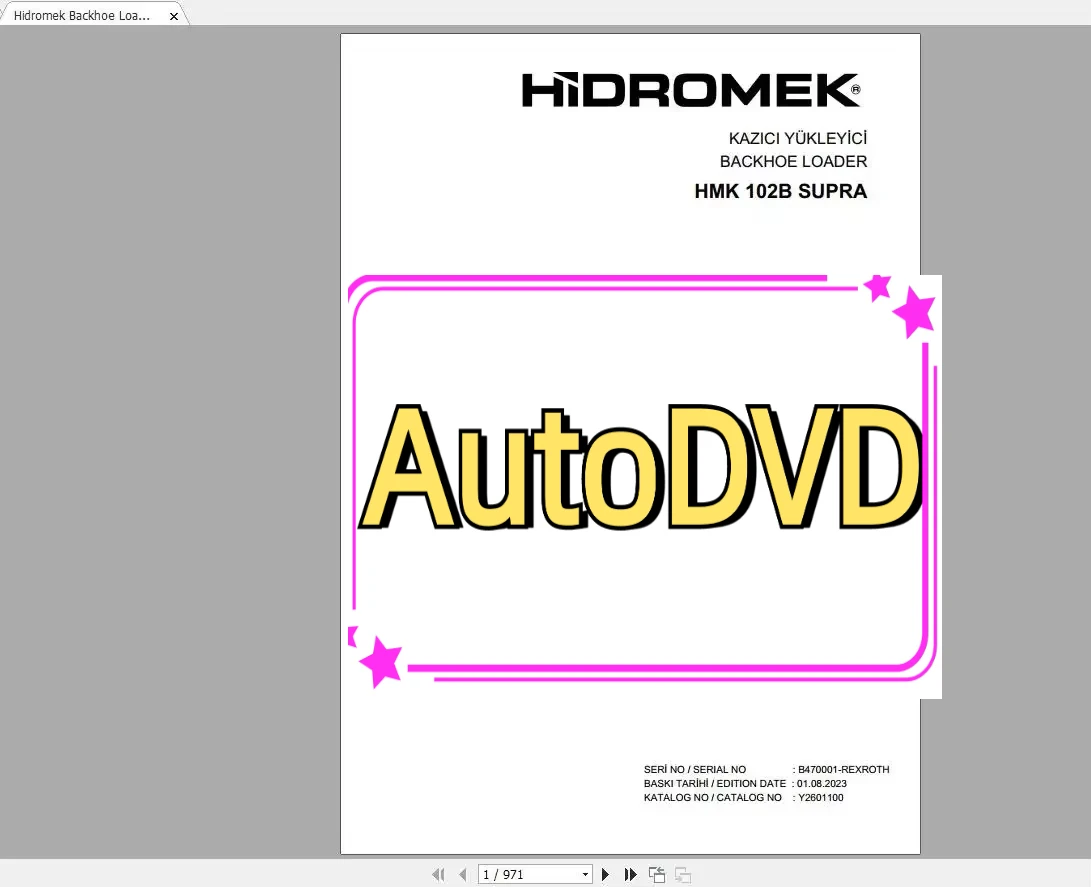Click the SERİ NO / SERIAL NO label
The image size is (1091, 887).
694,769
